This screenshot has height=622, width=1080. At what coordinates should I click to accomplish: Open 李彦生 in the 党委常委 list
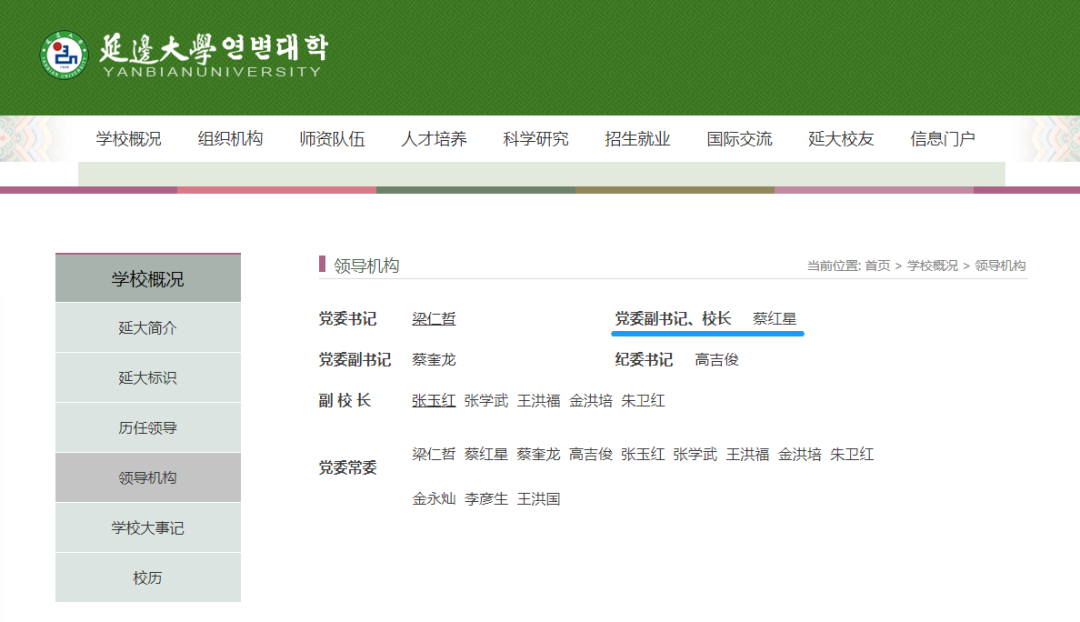coord(486,499)
